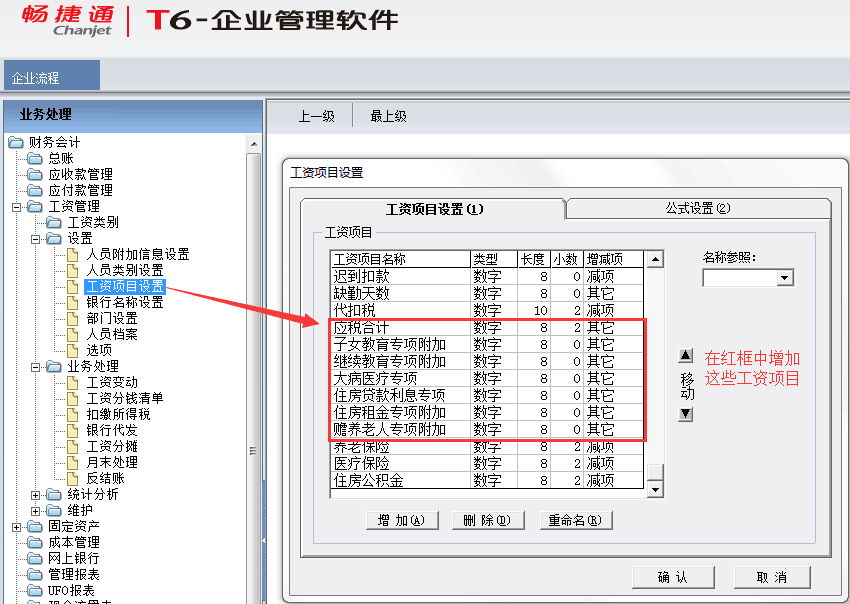
Task: Click the document icon beside 部门设置
Action: (x=73, y=318)
